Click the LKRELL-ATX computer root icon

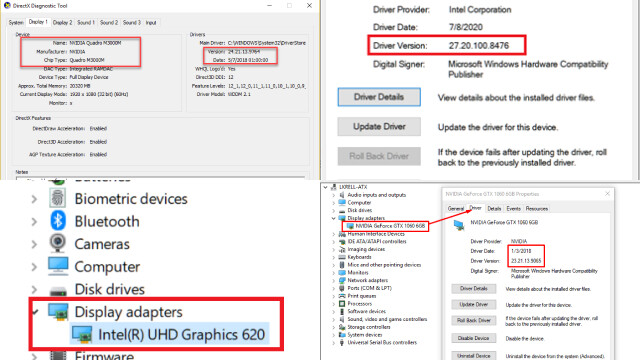(x=333, y=187)
